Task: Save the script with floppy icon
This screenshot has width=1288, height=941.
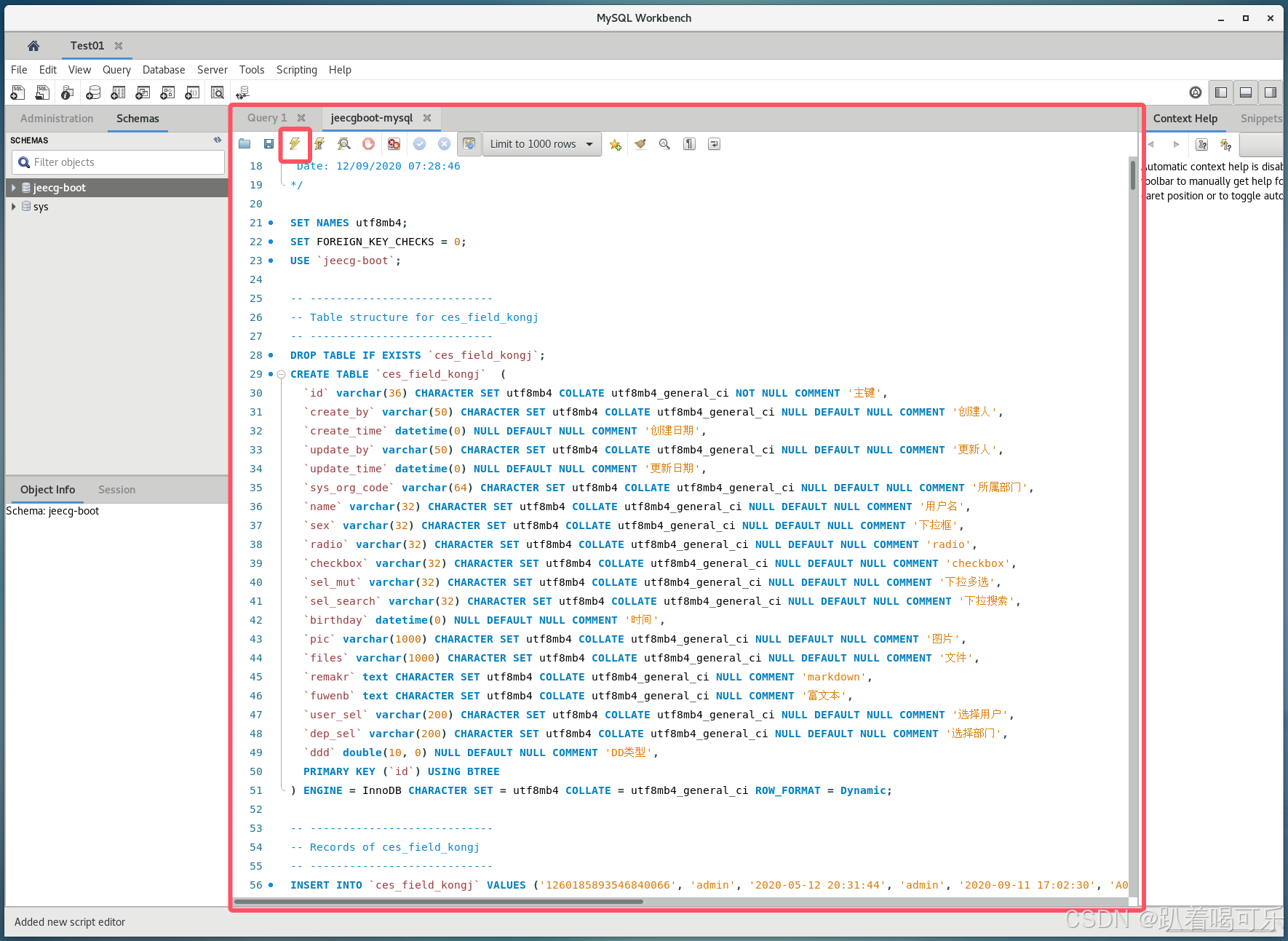Action: [269, 144]
